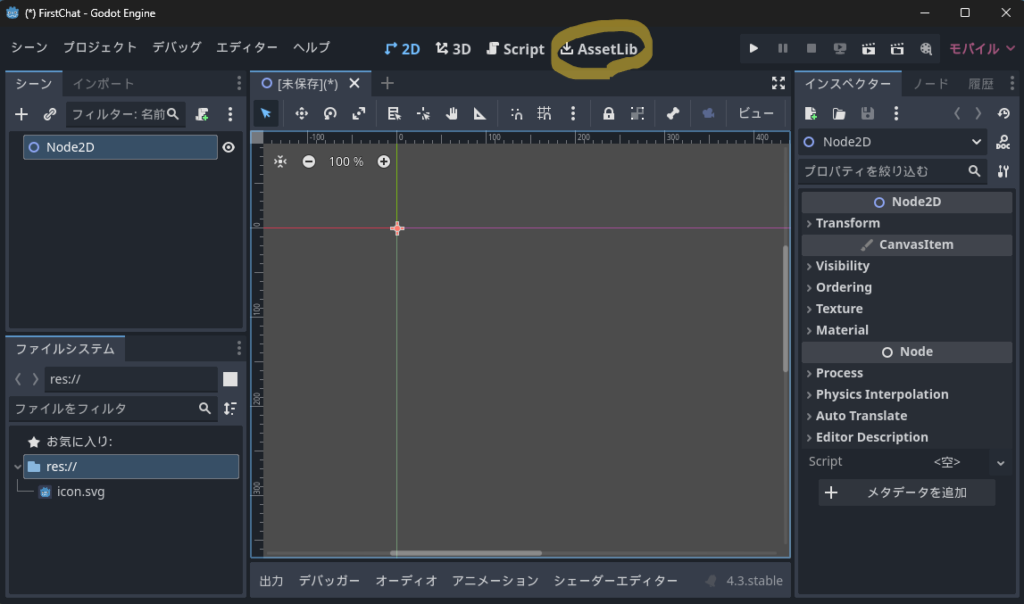
Task: Switch to the インポート tab
Action: [x=103, y=84]
